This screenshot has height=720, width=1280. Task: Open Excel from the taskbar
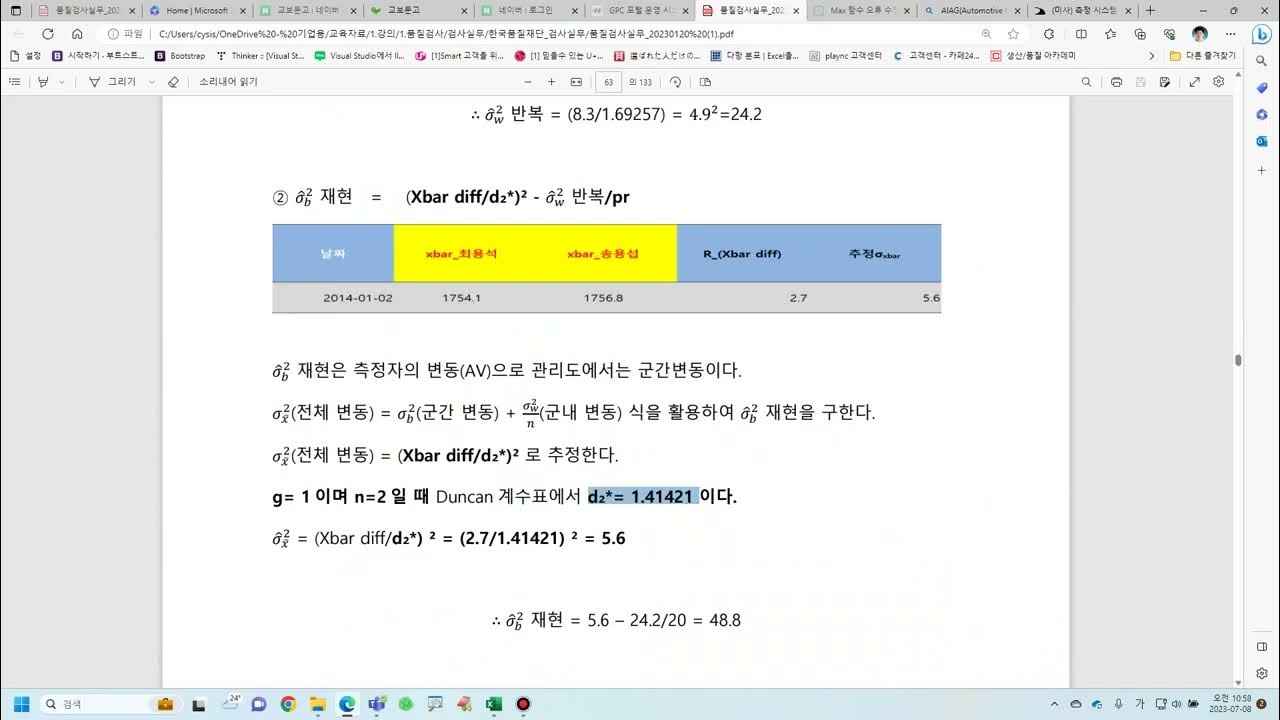493,704
